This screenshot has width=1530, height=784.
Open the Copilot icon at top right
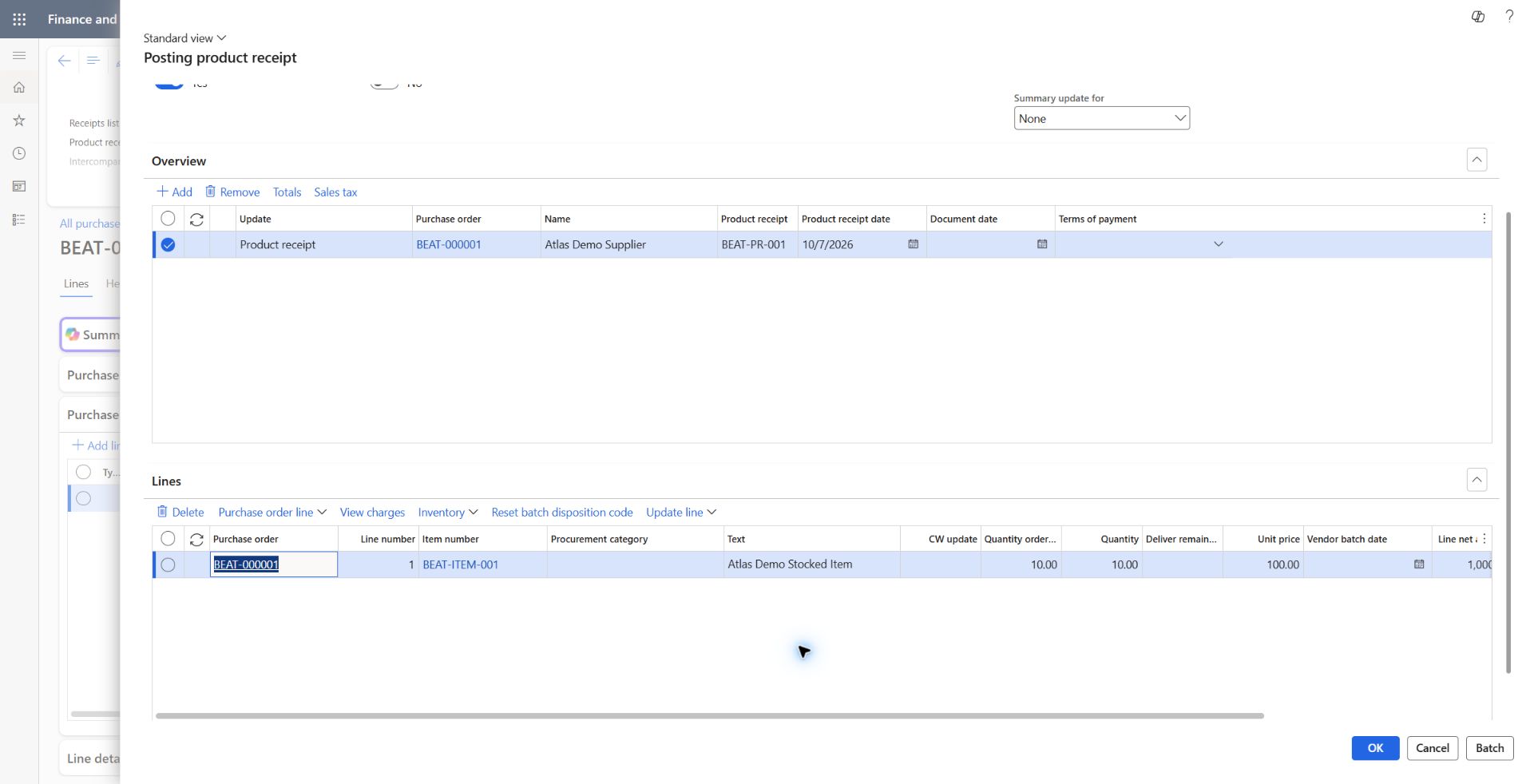1478,16
